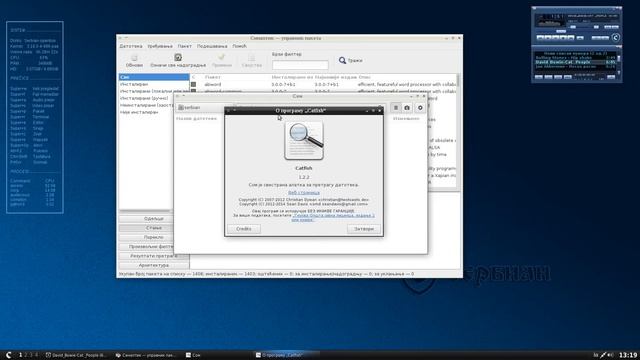The image size is (640, 360).
Task: Click the Стање filter button
Action: pyautogui.click(x=154, y=228)
